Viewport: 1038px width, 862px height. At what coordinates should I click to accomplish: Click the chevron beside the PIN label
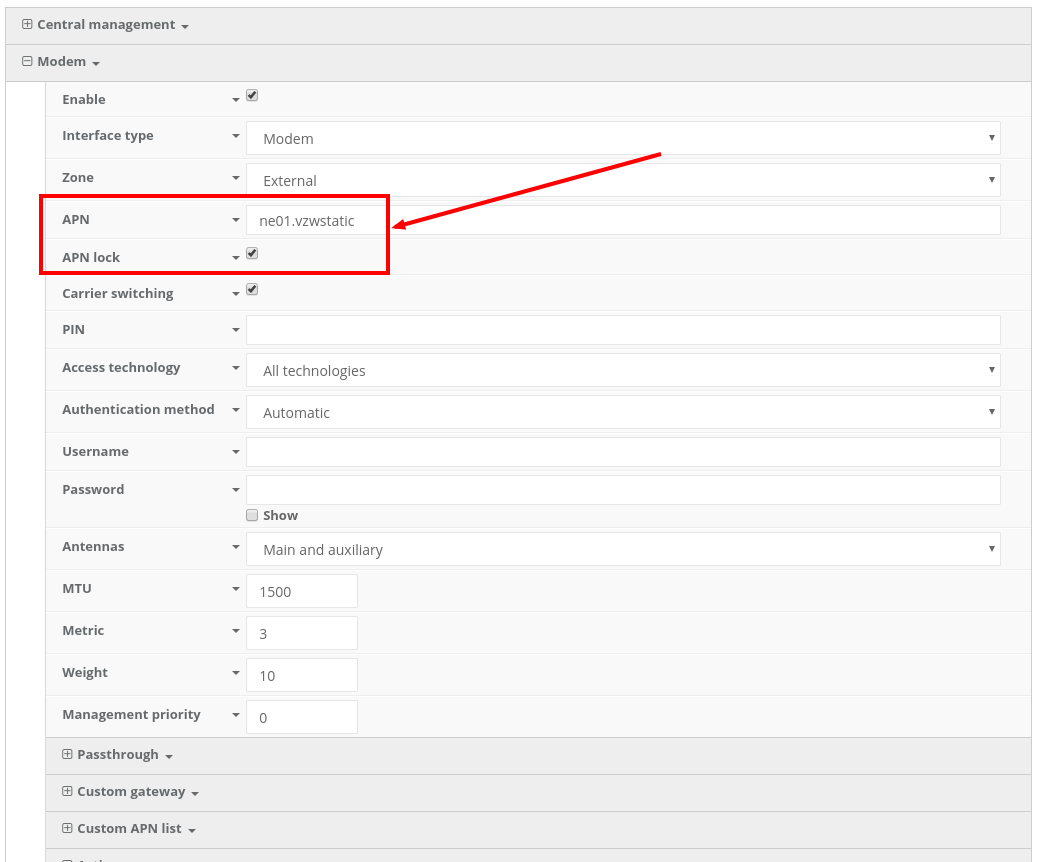point(236,329)
